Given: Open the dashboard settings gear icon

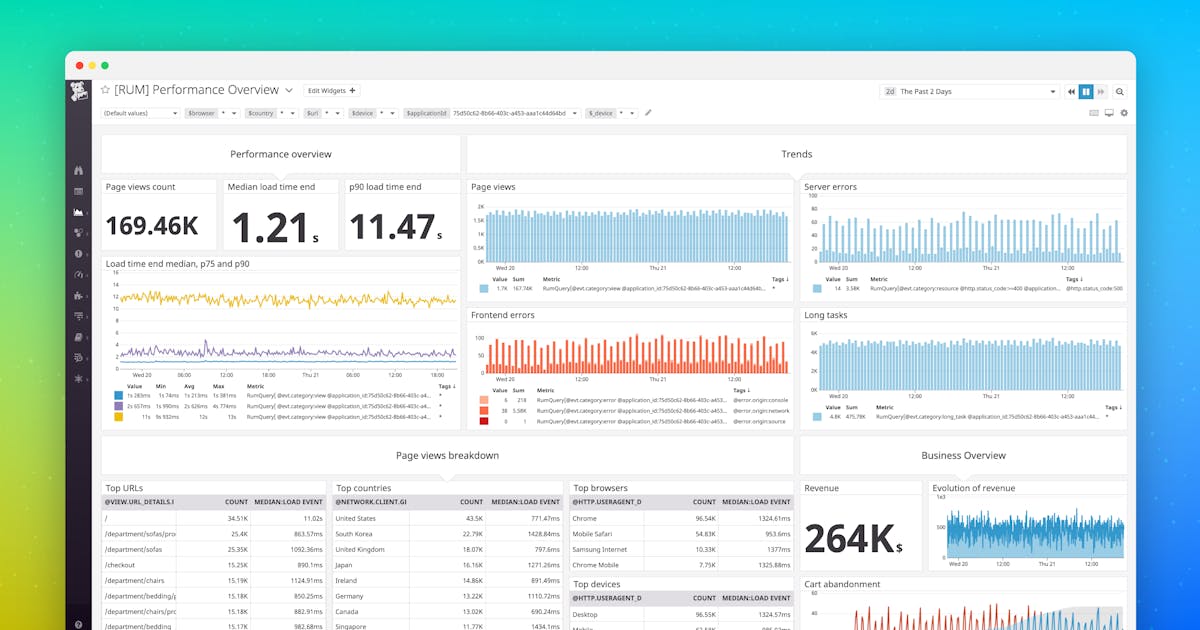Looking at the screenshot, I should pos(1124,113).
